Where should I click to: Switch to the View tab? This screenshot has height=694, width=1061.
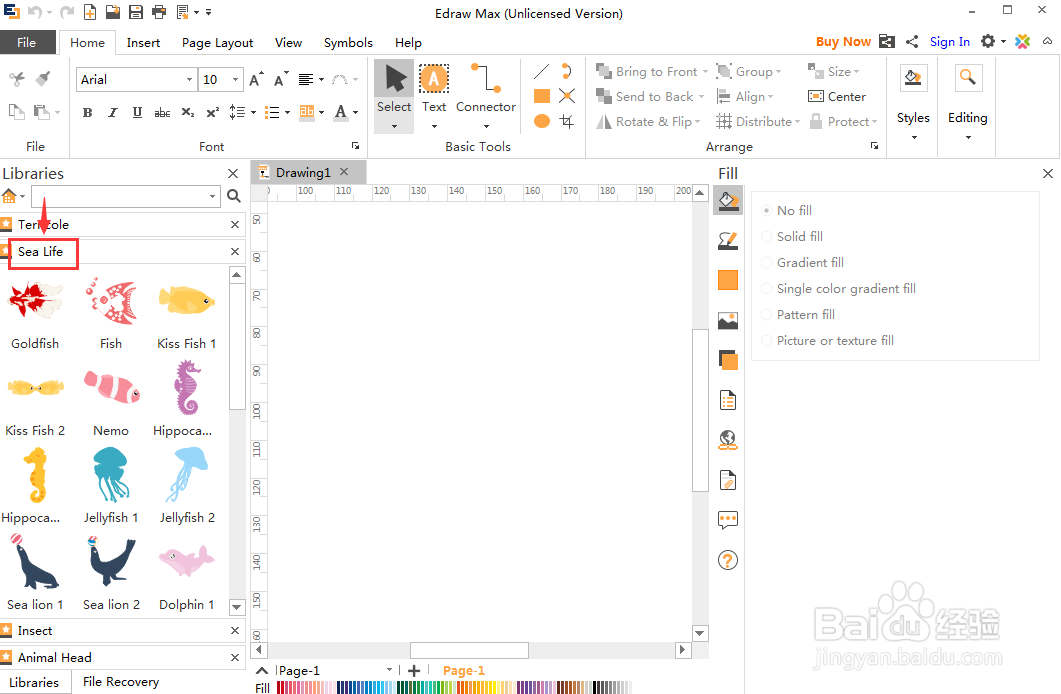(x=288, y=43)
